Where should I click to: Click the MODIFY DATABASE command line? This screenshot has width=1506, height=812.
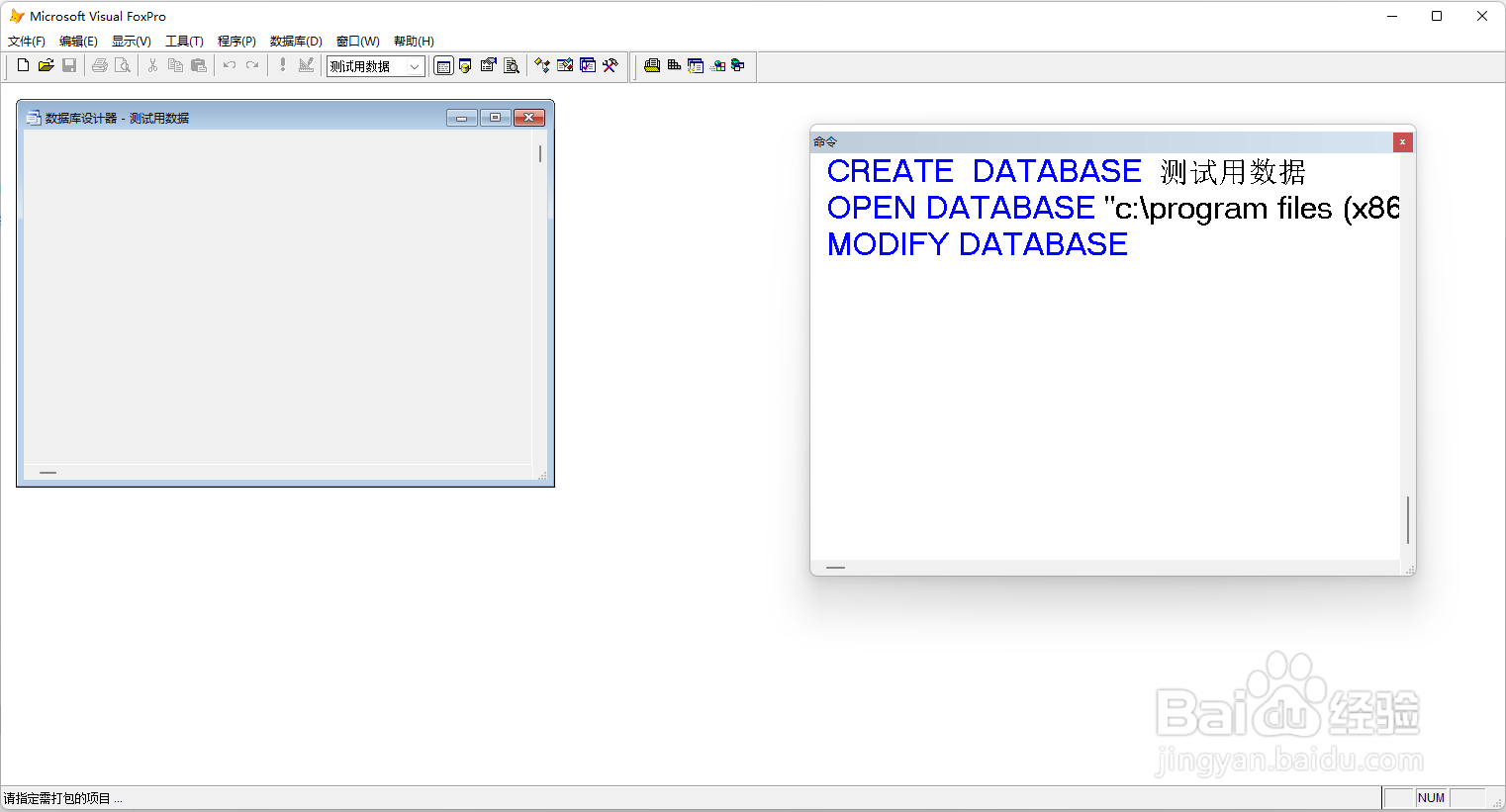pos(978,244)
